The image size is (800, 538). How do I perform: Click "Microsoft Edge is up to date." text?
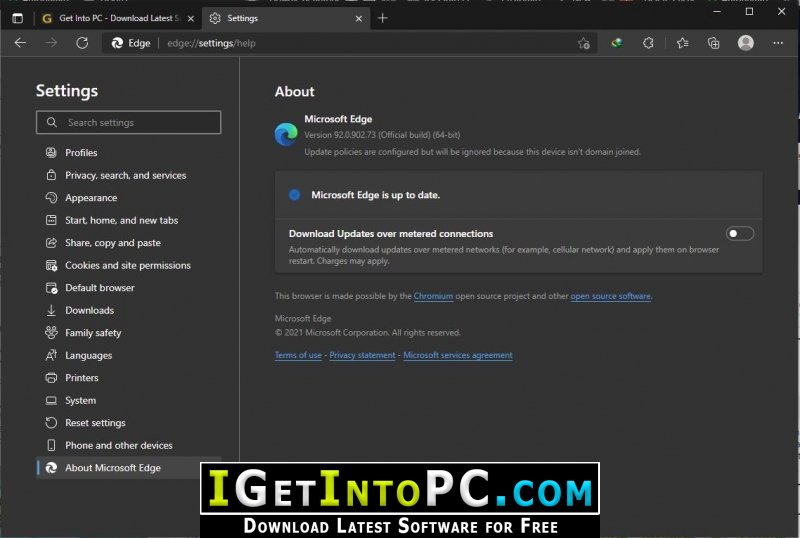coord(376,195)
